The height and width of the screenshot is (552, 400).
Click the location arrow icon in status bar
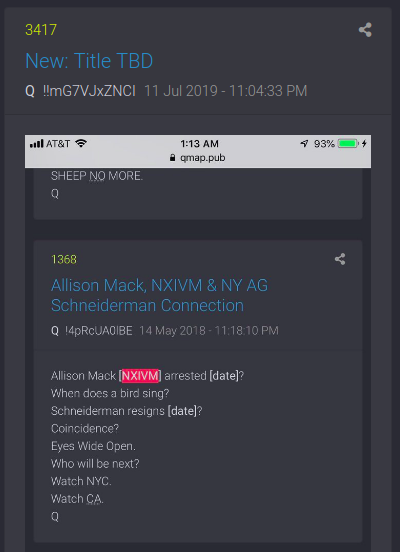pos(304,144)
